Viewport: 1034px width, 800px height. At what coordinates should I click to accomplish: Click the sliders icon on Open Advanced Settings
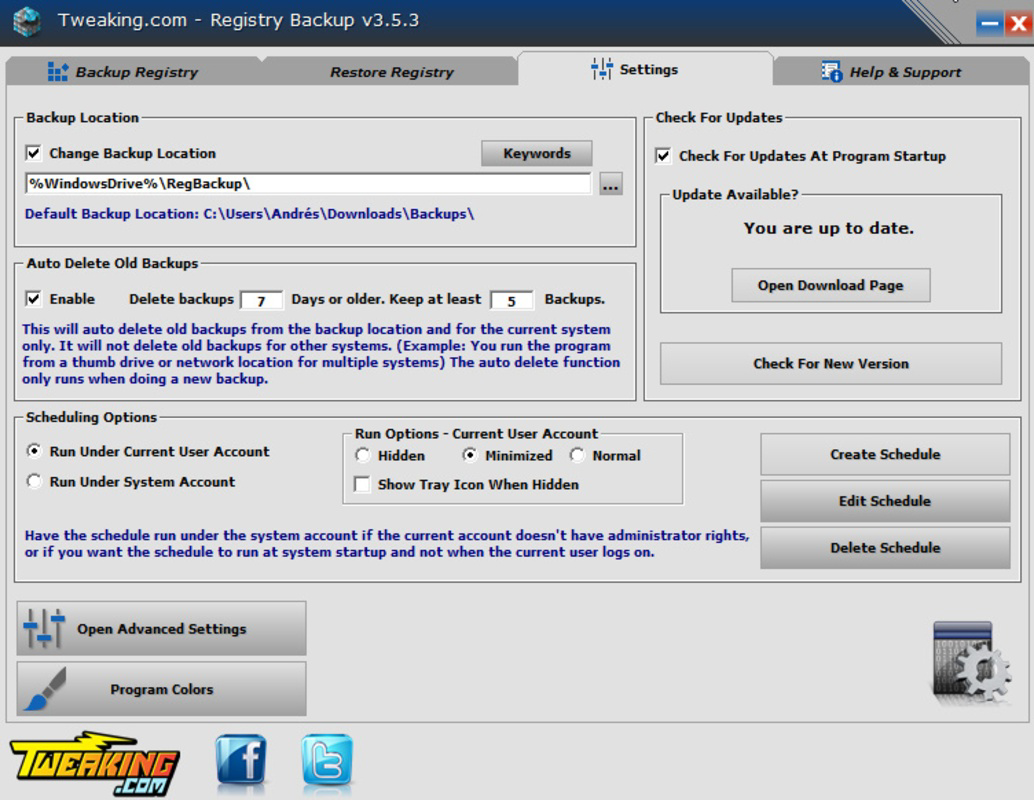point(44,628)
